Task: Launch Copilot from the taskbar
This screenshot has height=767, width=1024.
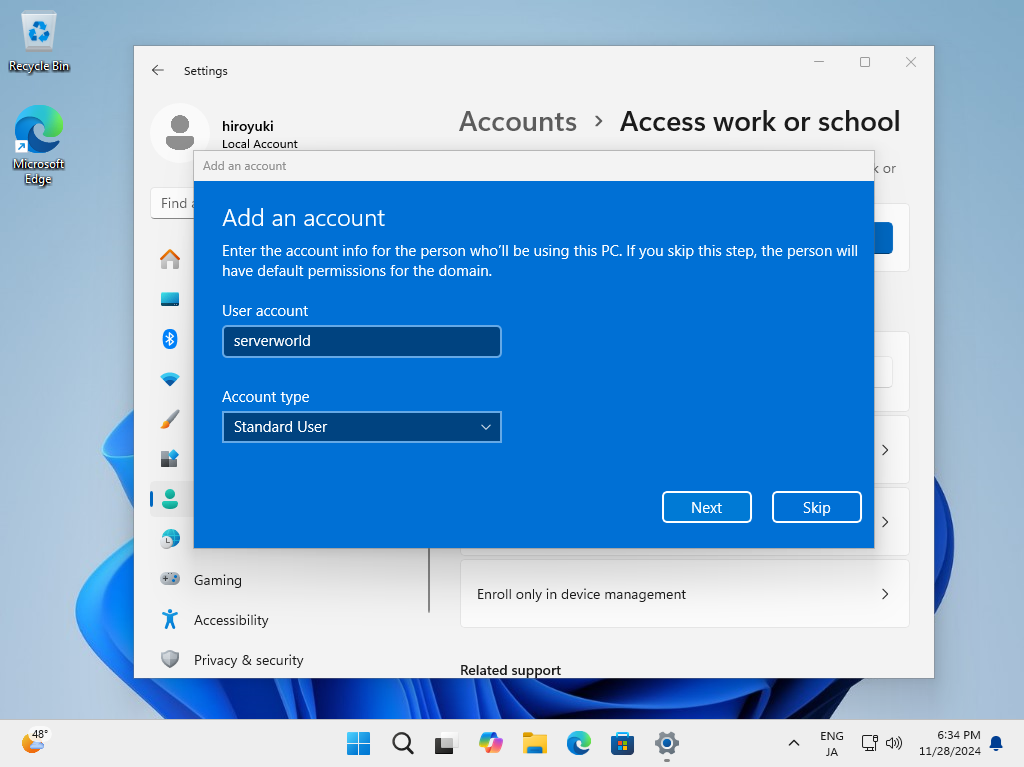Action: (x=491, y=743)
